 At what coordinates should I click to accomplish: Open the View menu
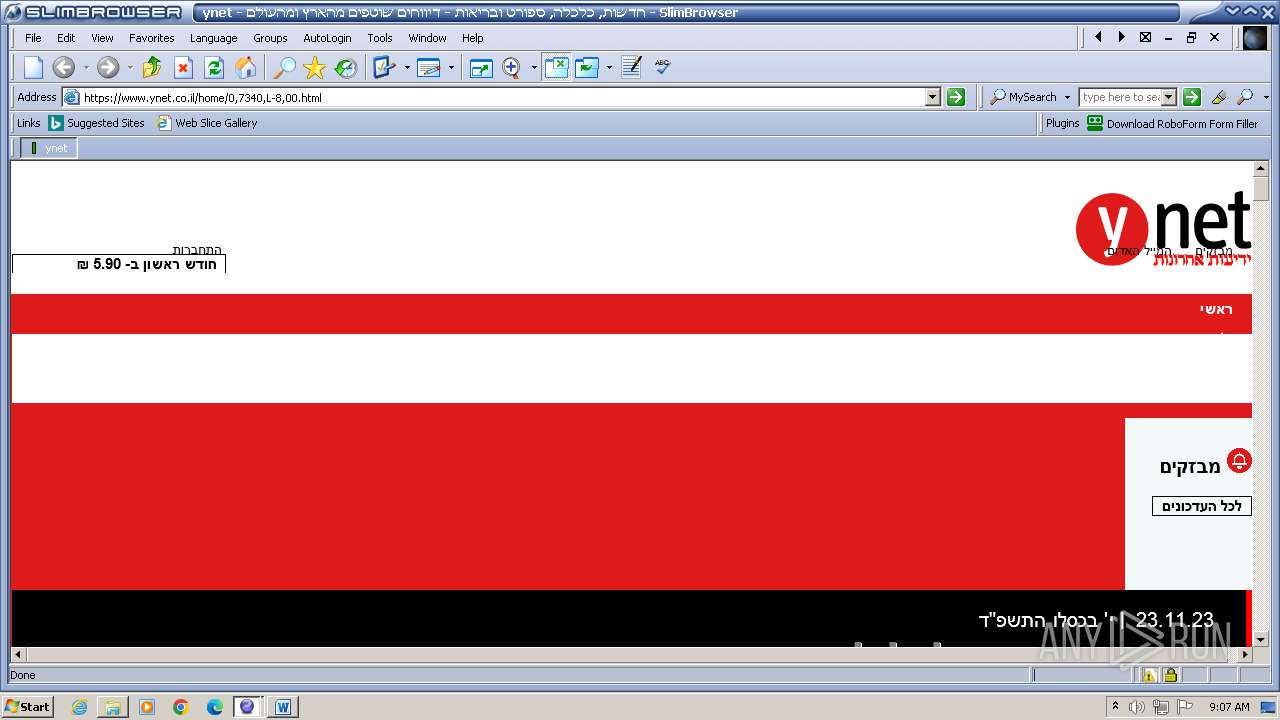point(102,38)
